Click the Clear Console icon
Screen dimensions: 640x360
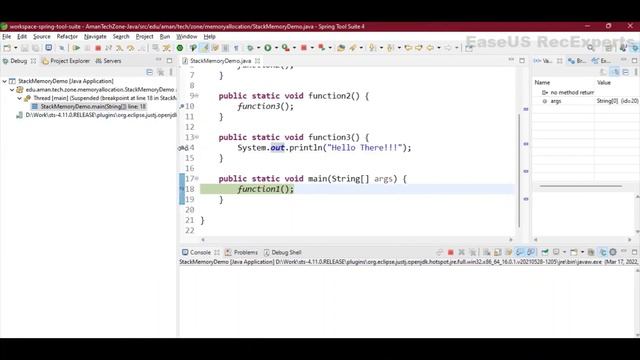(x=487, y=252)
